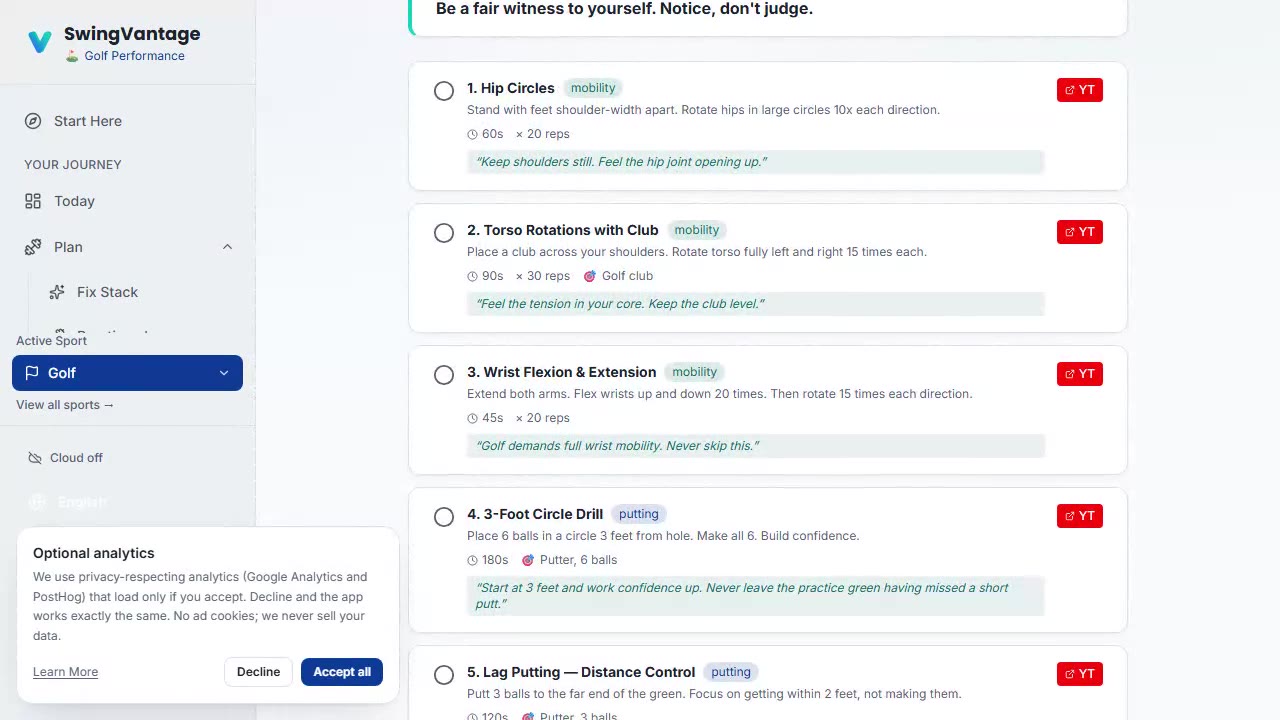Click the clock icon on Torso Rotations
Image resolution: width=1280 pixels, height=720 pixels.
(473, 276)
